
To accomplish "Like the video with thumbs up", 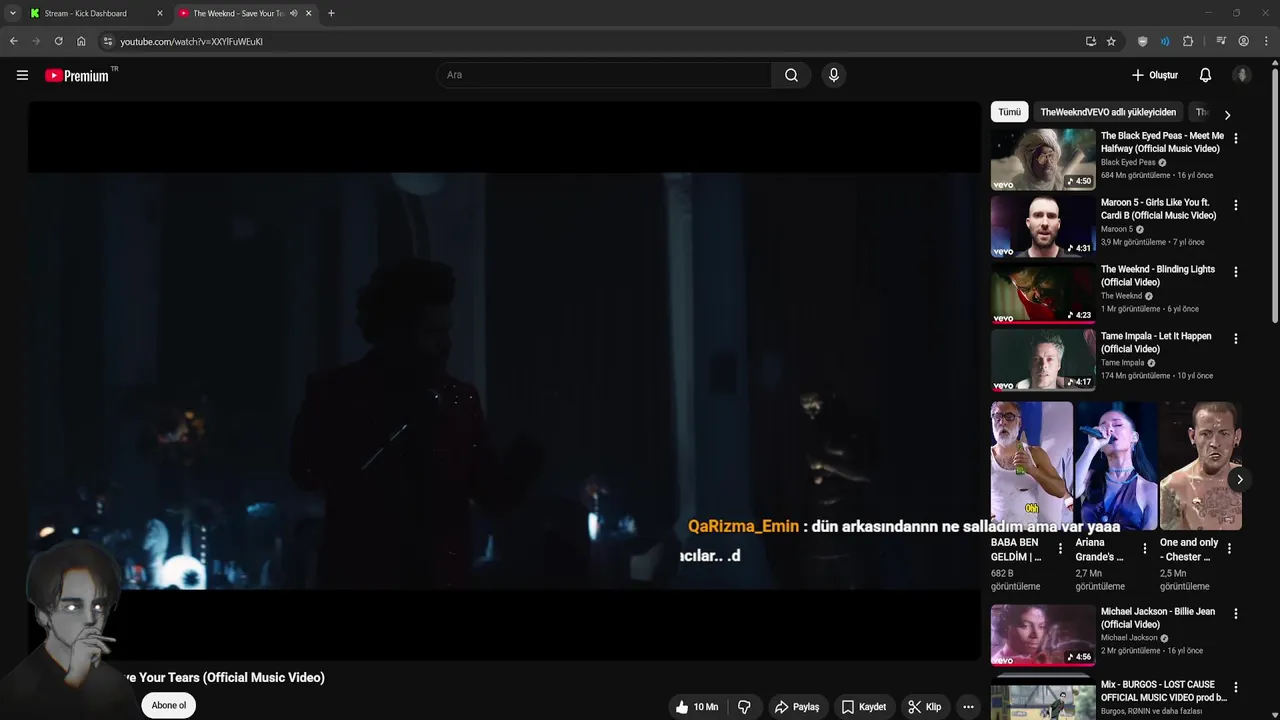I will 697,707.
